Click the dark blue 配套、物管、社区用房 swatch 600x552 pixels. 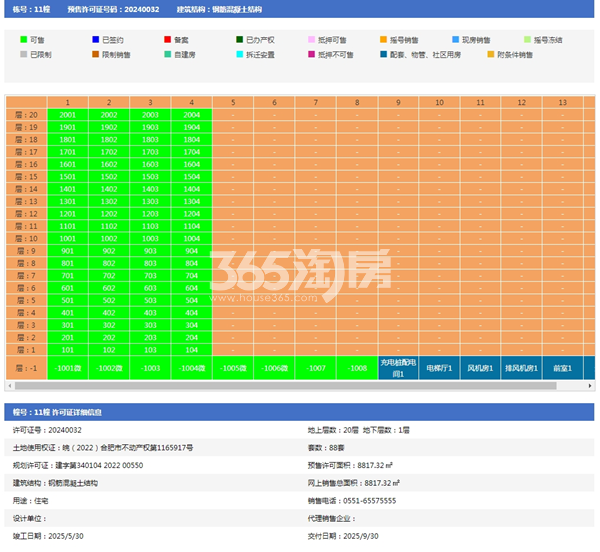383,54
